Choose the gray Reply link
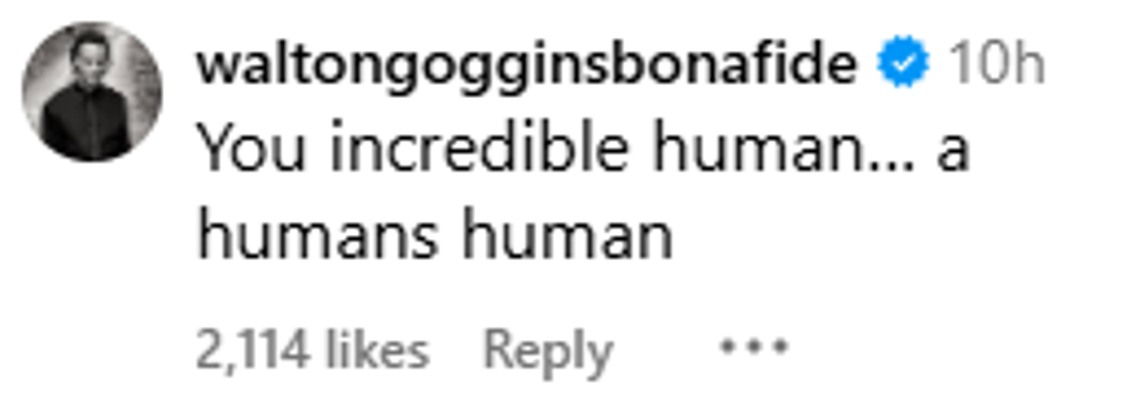Screen dimensions: 1140x403 [x=549, y=352]
